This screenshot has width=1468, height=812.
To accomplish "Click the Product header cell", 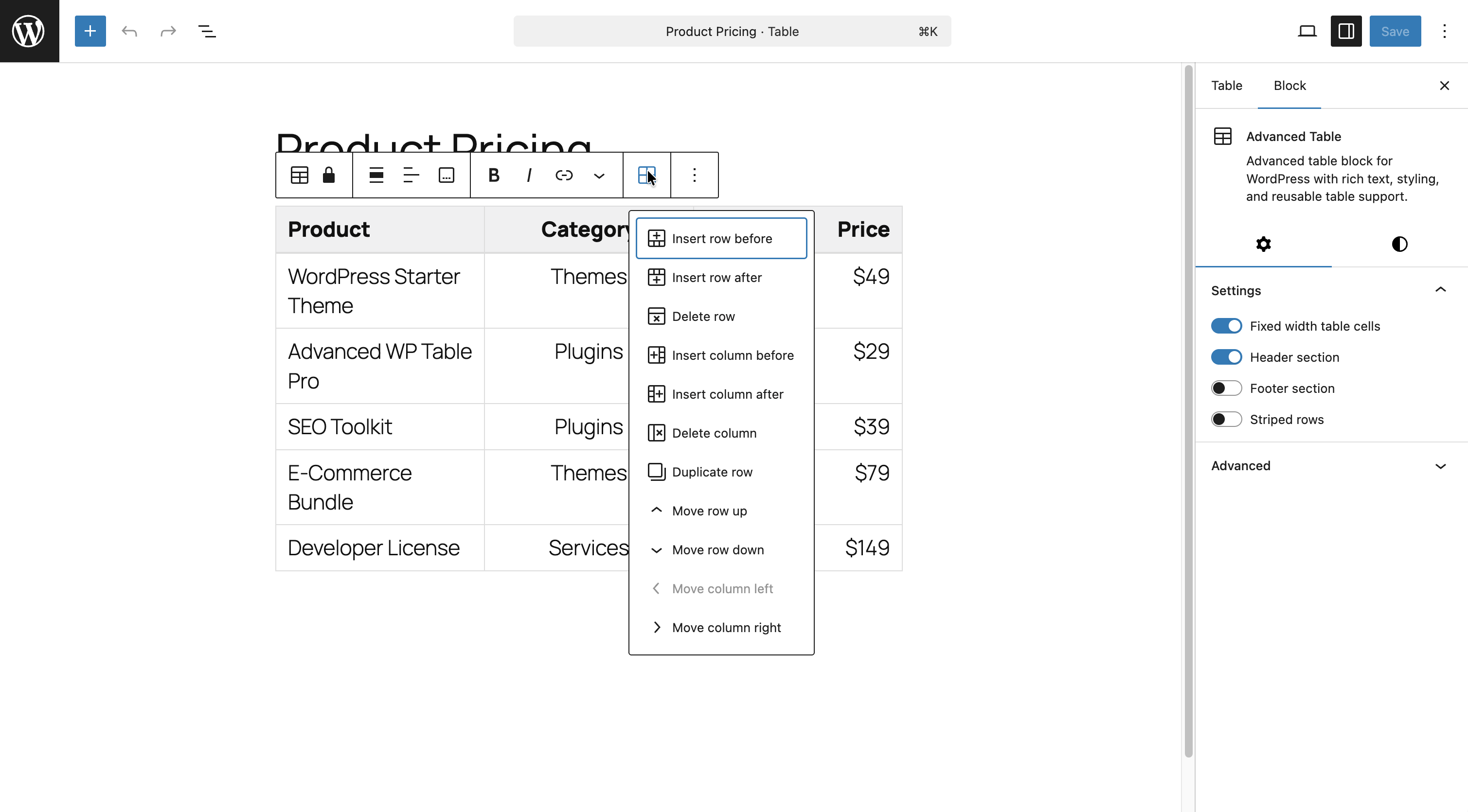I will click(x=380, y=229).
